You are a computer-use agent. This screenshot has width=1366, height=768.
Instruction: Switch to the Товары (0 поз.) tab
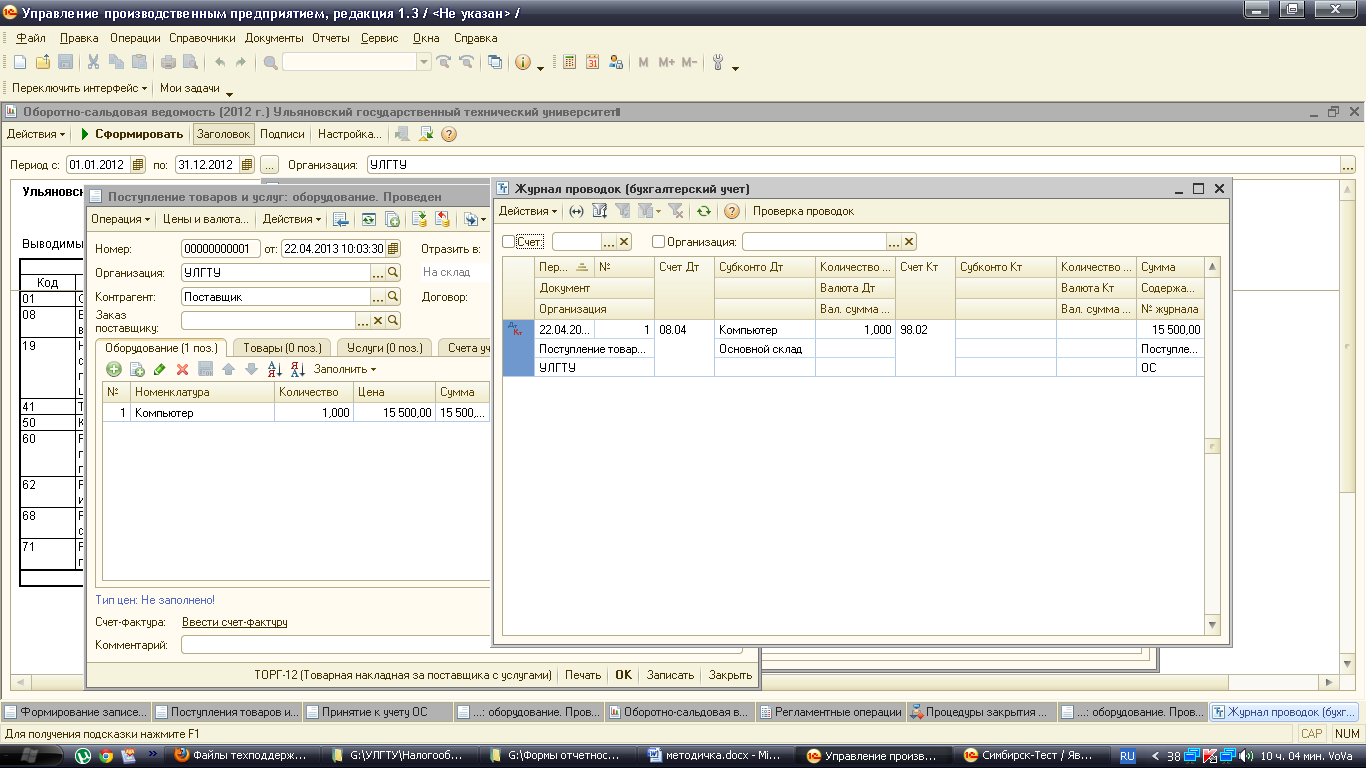click(283, 347)
